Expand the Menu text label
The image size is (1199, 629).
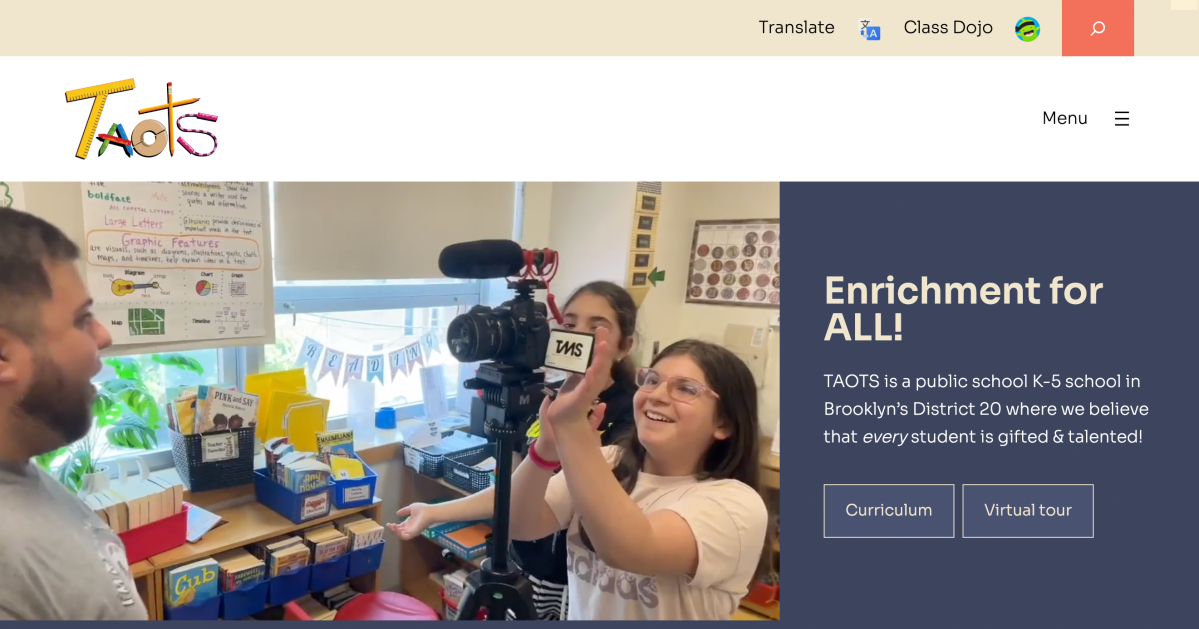tap(1064, 119)
